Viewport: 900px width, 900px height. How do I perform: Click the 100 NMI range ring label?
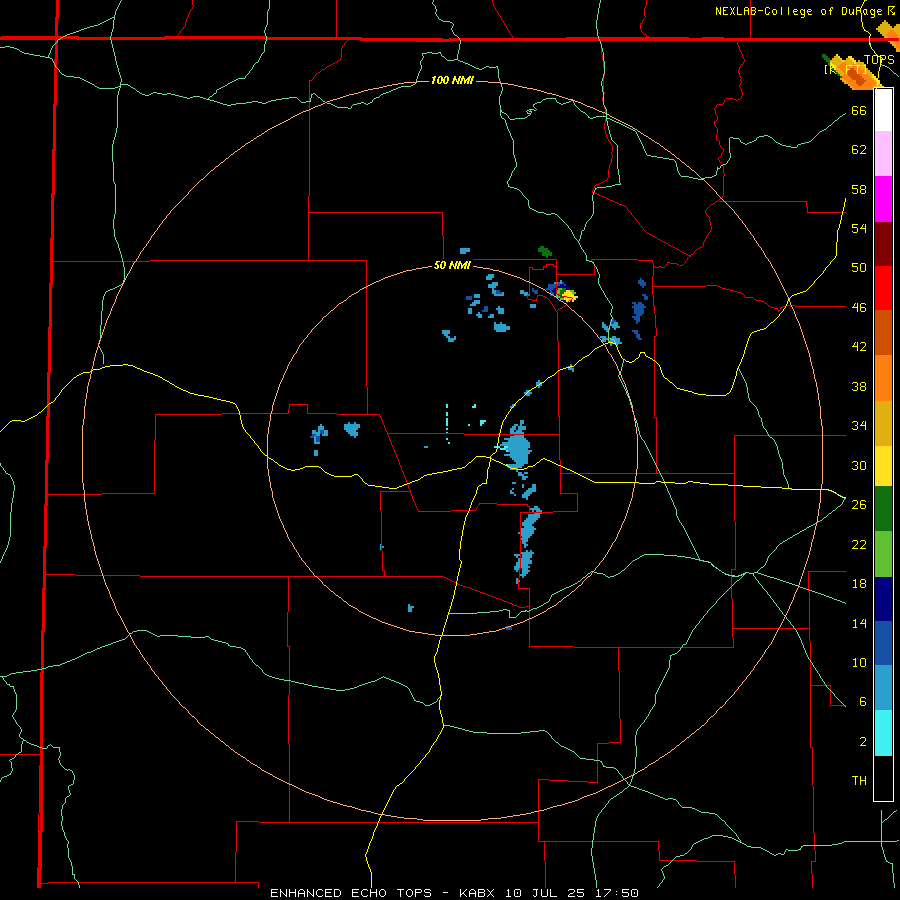coord(452,80)
